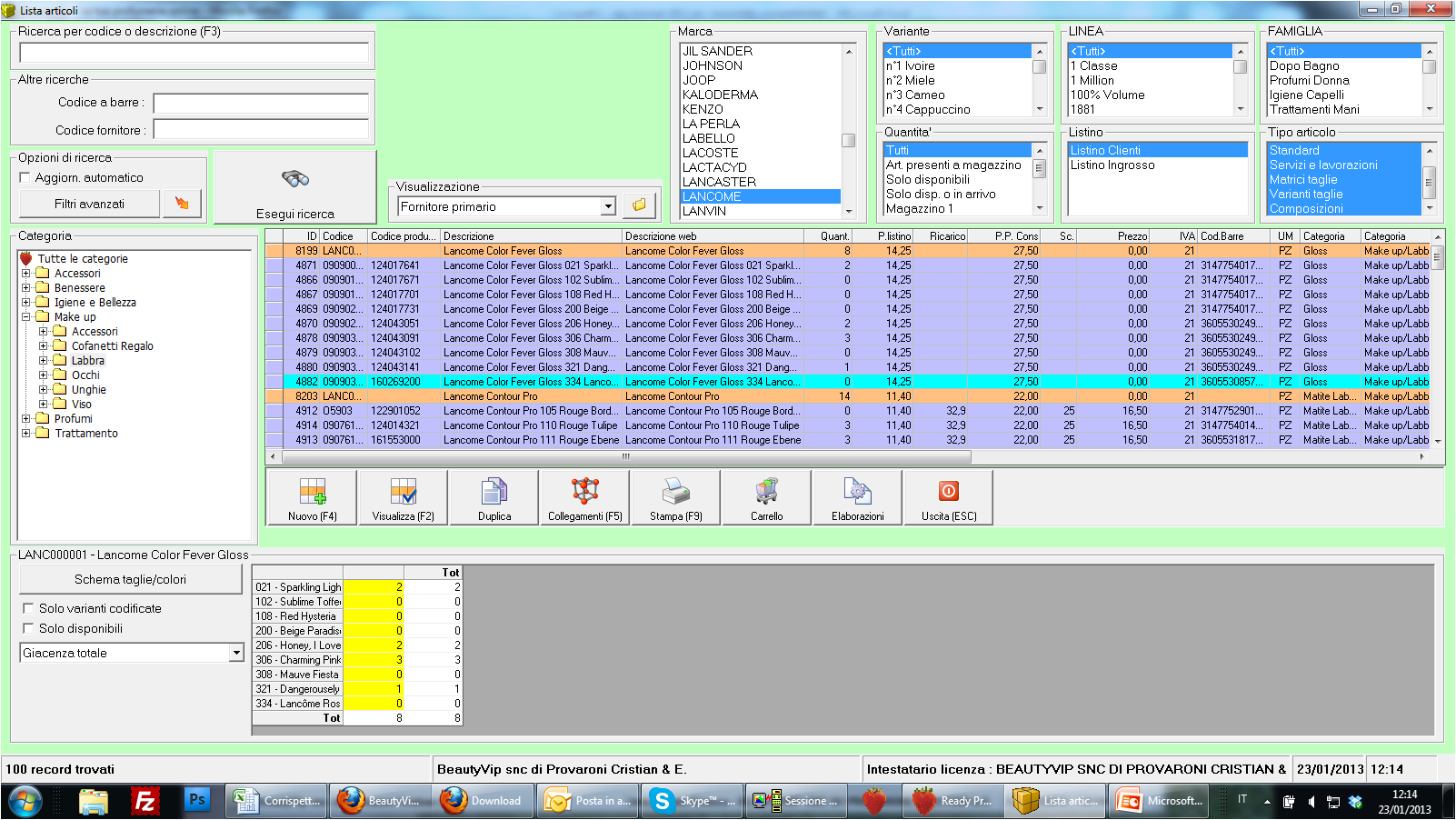Tick the Solo varianti codificate checkbox
The width and height of the screenshot is (1456, 820).
coord(28,608)
